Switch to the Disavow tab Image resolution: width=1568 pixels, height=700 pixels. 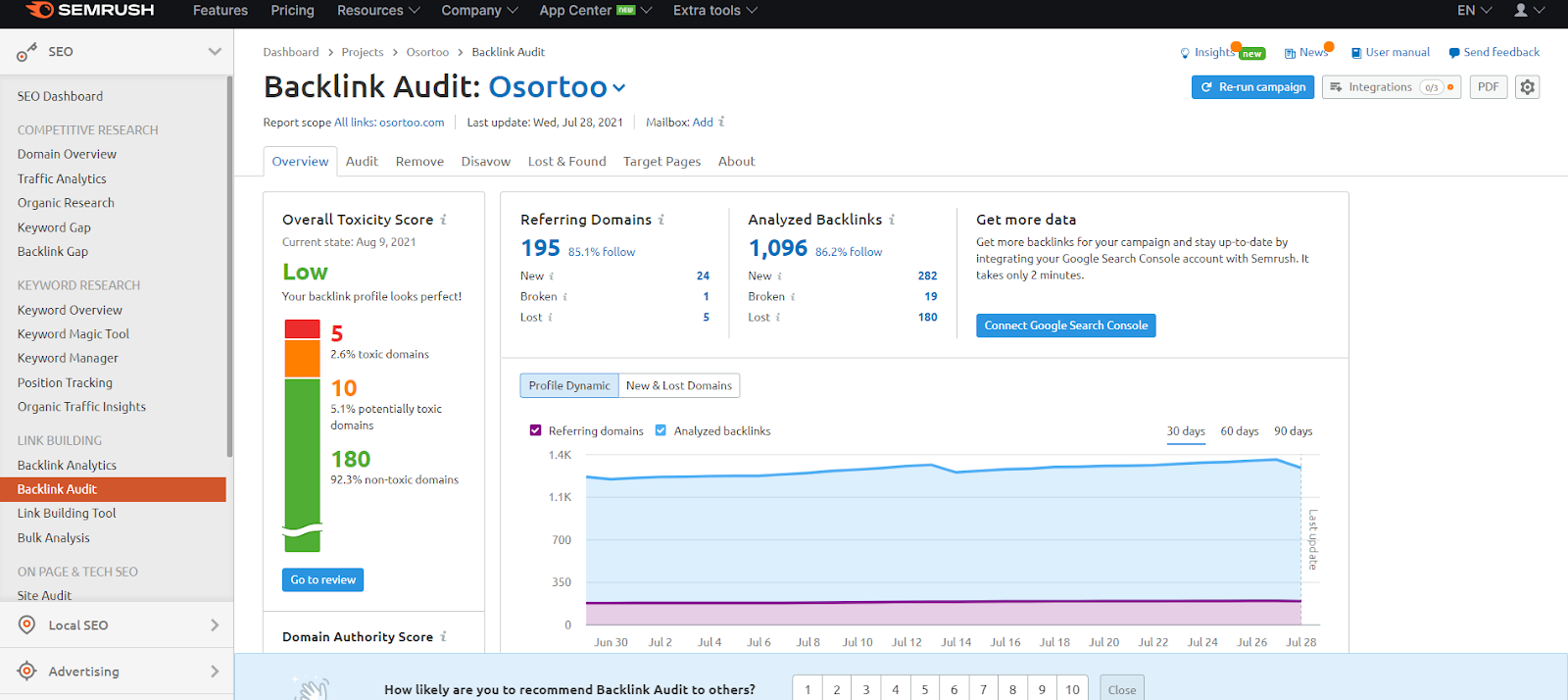485,162
